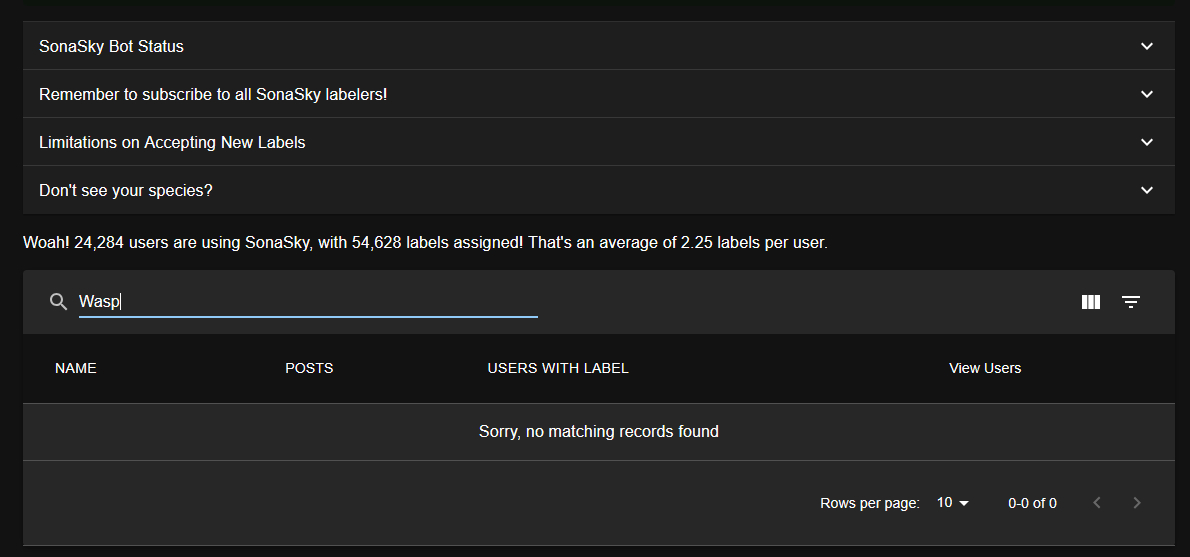
Task: Expand the subscribe to labelers chevron
Action: click(1147, 94)
